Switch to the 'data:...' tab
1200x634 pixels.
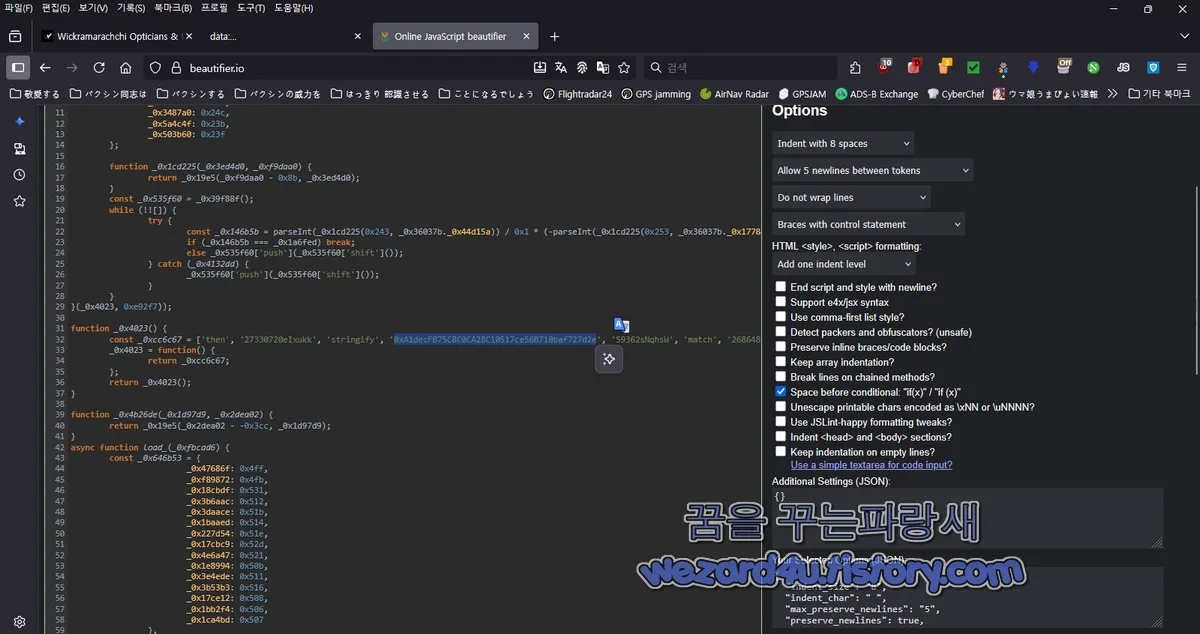point(282,36)
